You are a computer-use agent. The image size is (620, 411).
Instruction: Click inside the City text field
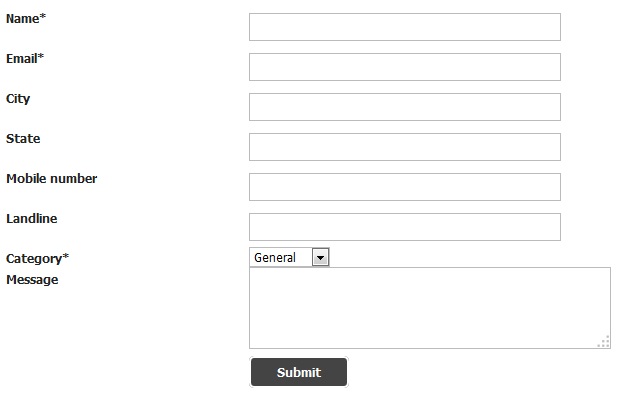[x=405, y=107]
